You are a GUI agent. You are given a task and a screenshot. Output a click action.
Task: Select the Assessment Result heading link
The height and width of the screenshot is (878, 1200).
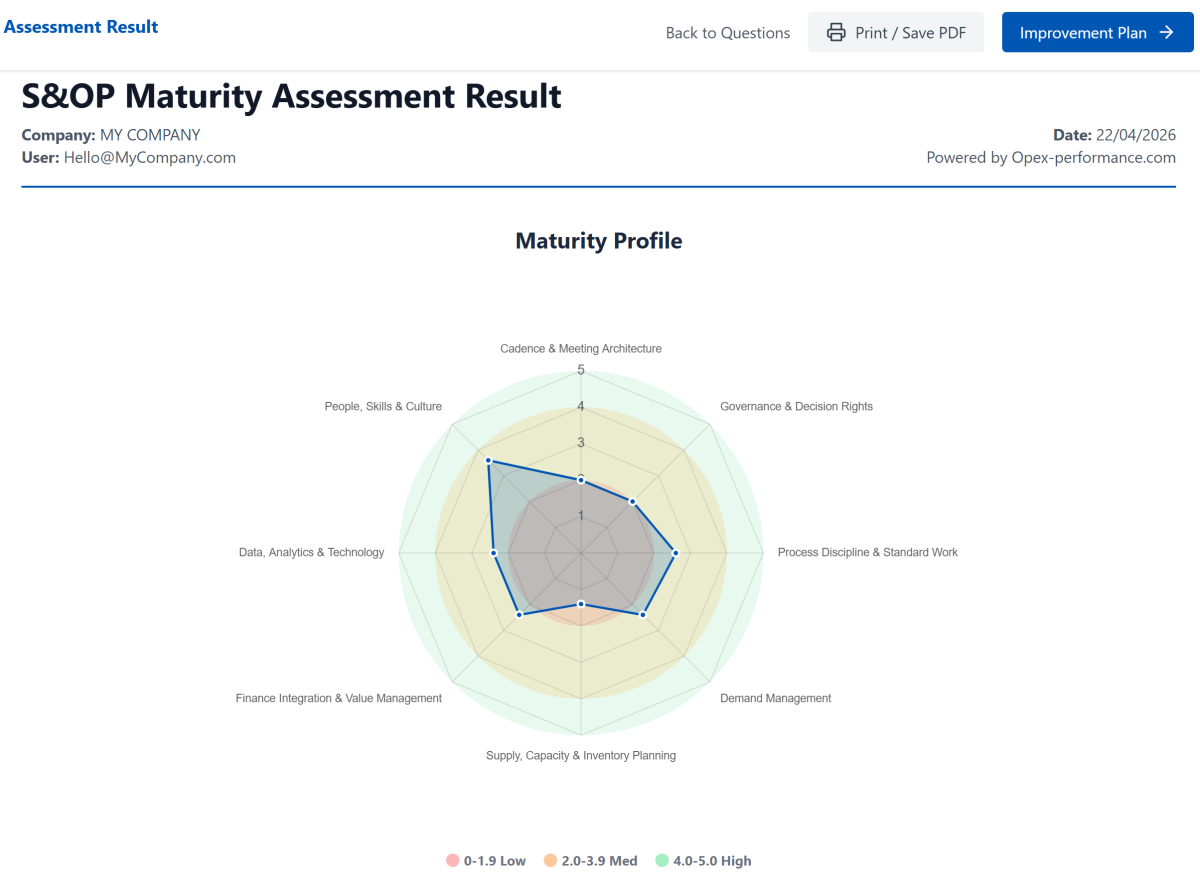tap(81, 27)
